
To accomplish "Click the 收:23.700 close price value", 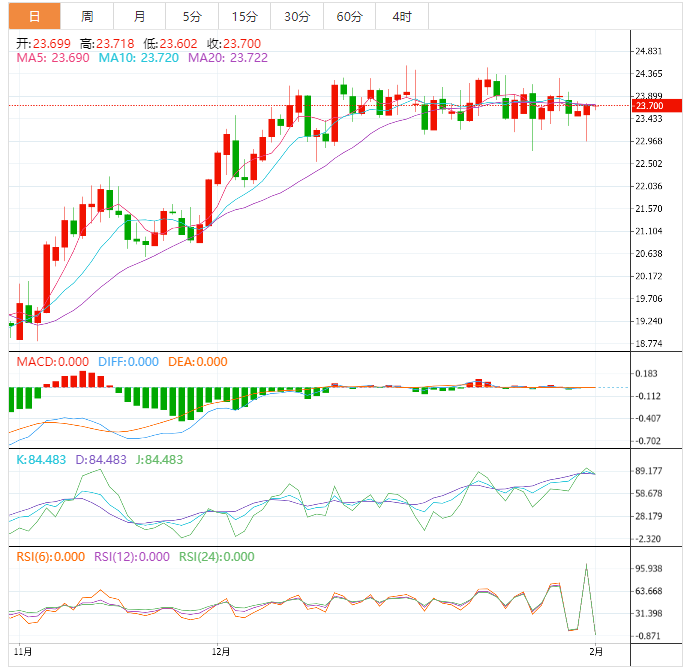I will point(234,44).
